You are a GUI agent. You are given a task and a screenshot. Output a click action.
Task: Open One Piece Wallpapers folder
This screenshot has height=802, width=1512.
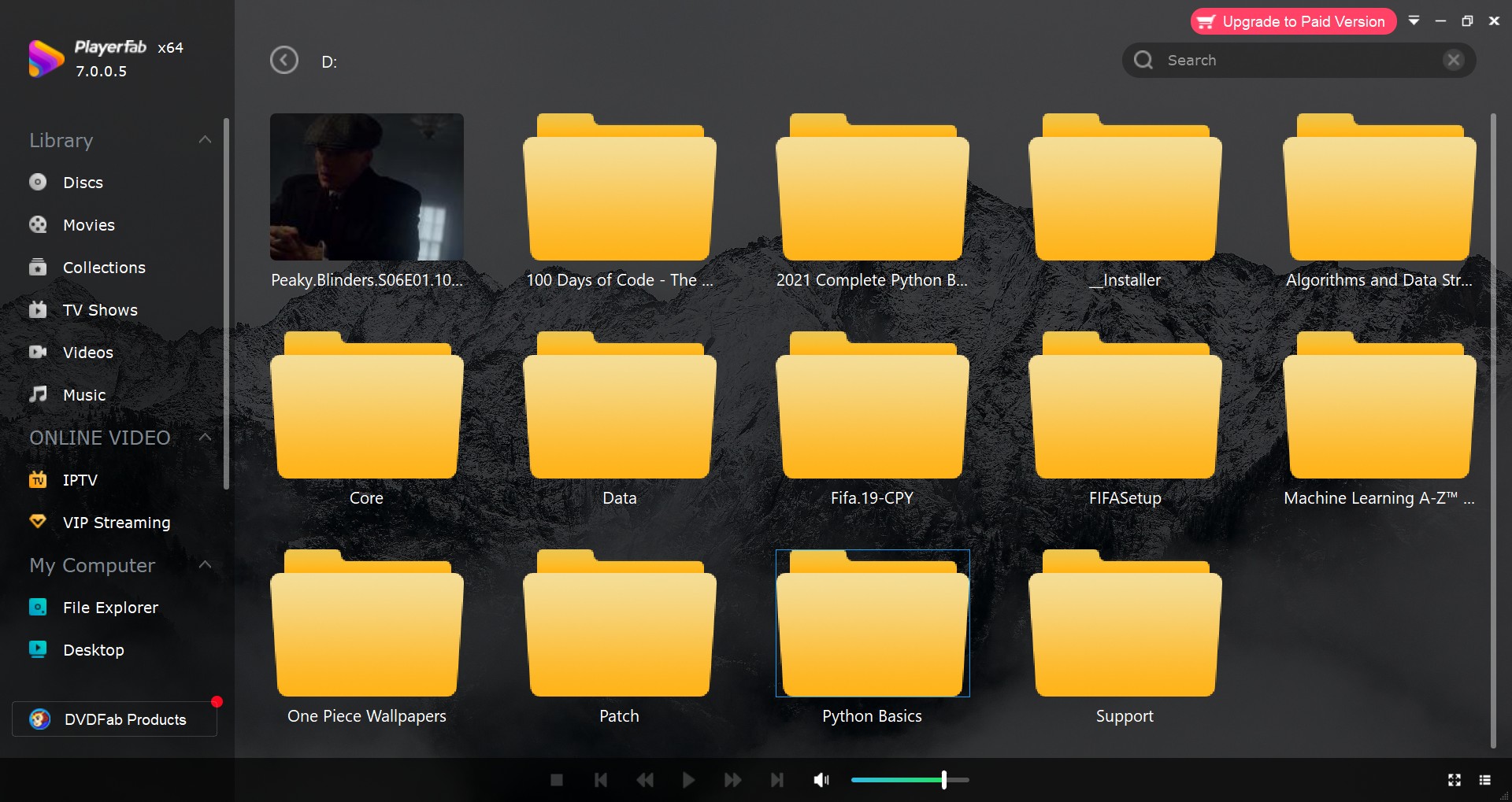(x=367, y=623)
